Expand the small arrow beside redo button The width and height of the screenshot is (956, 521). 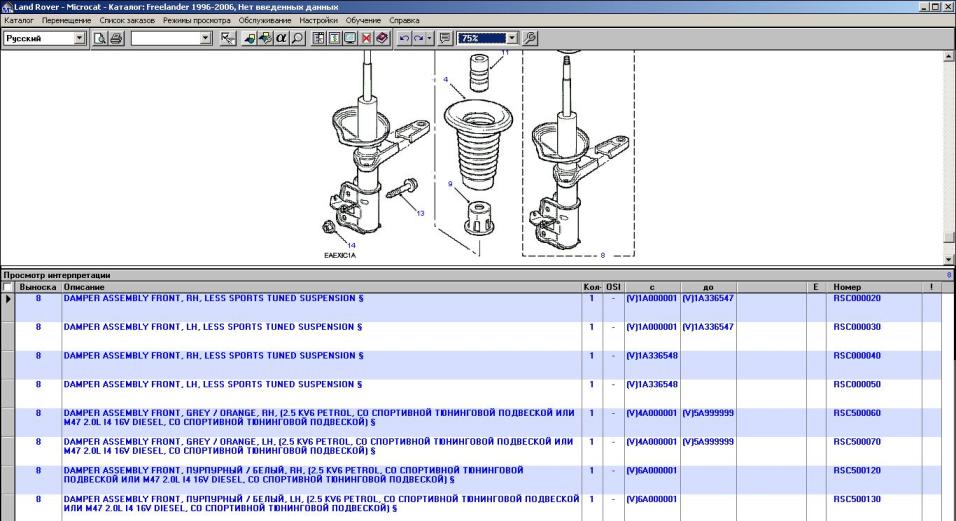pos(429,38)
